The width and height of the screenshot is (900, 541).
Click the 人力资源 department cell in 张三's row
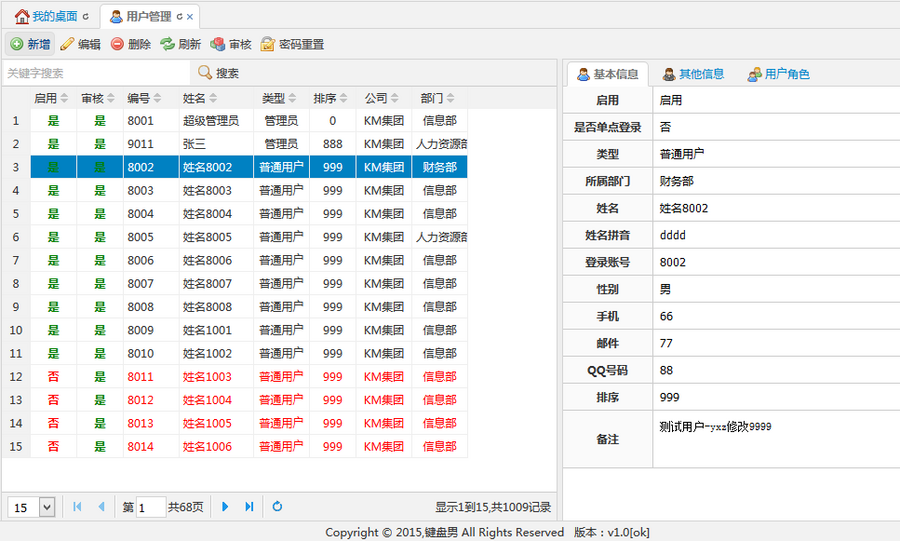(440, 144)
